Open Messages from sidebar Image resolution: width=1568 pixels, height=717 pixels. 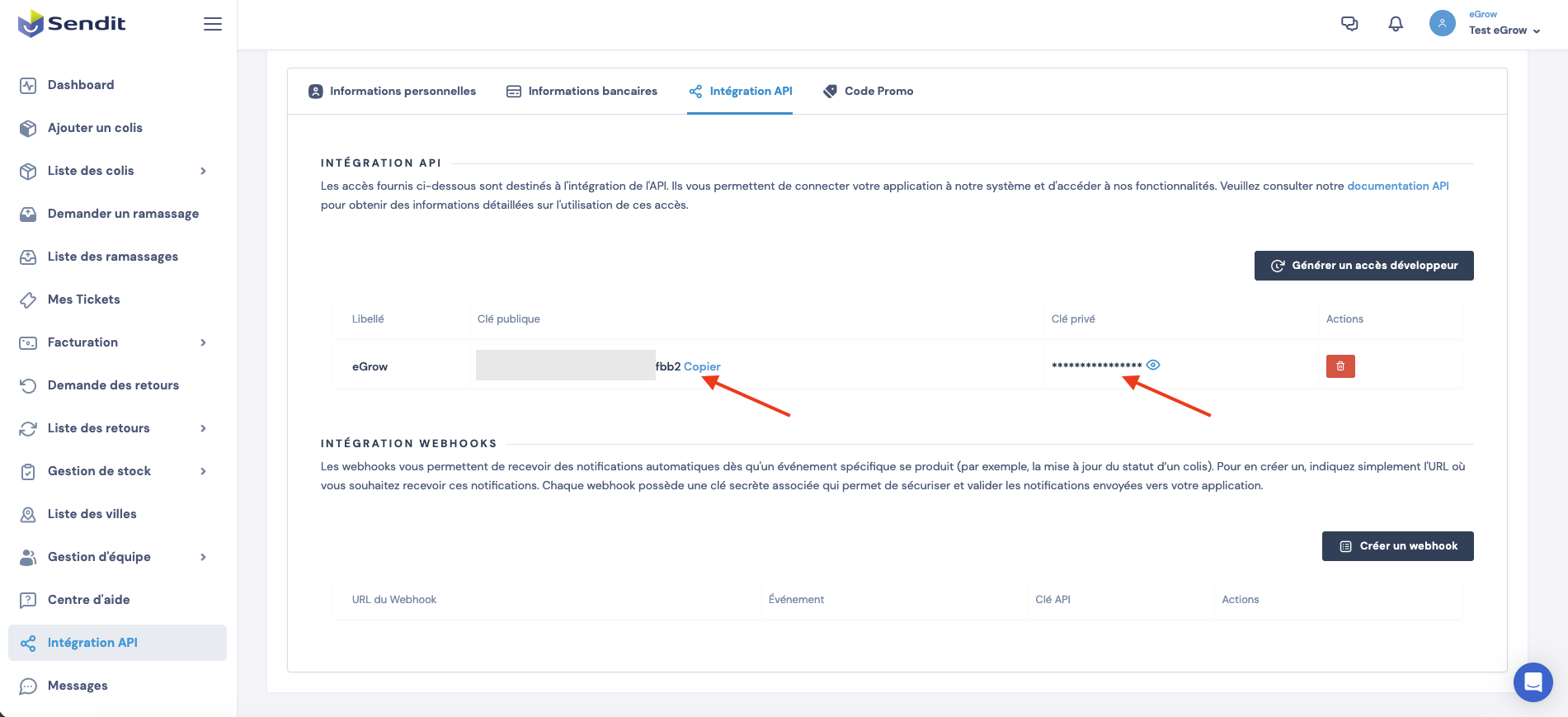(x=78, y=686)
